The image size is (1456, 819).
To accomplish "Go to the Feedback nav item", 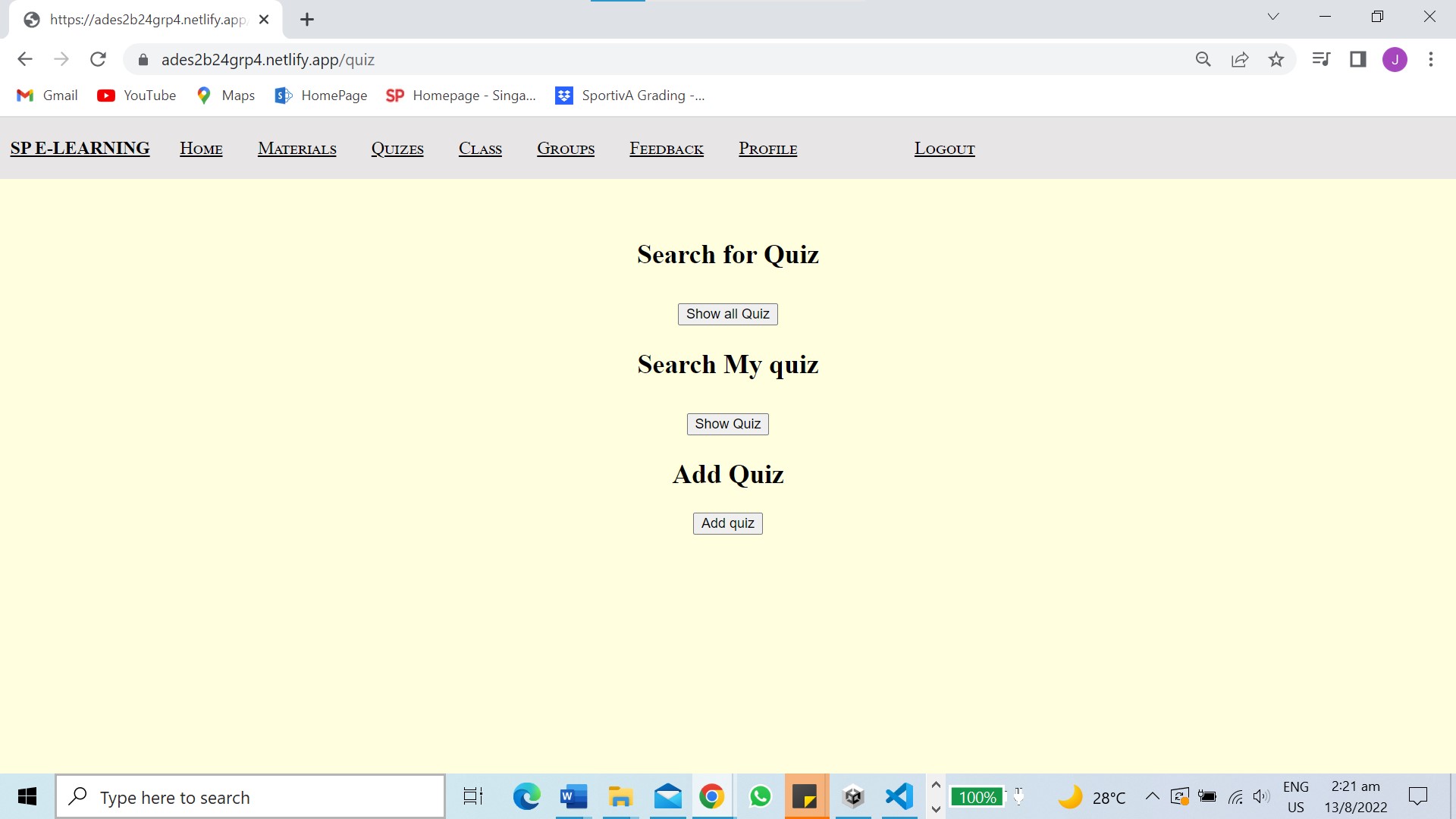I will click(666, 149).
